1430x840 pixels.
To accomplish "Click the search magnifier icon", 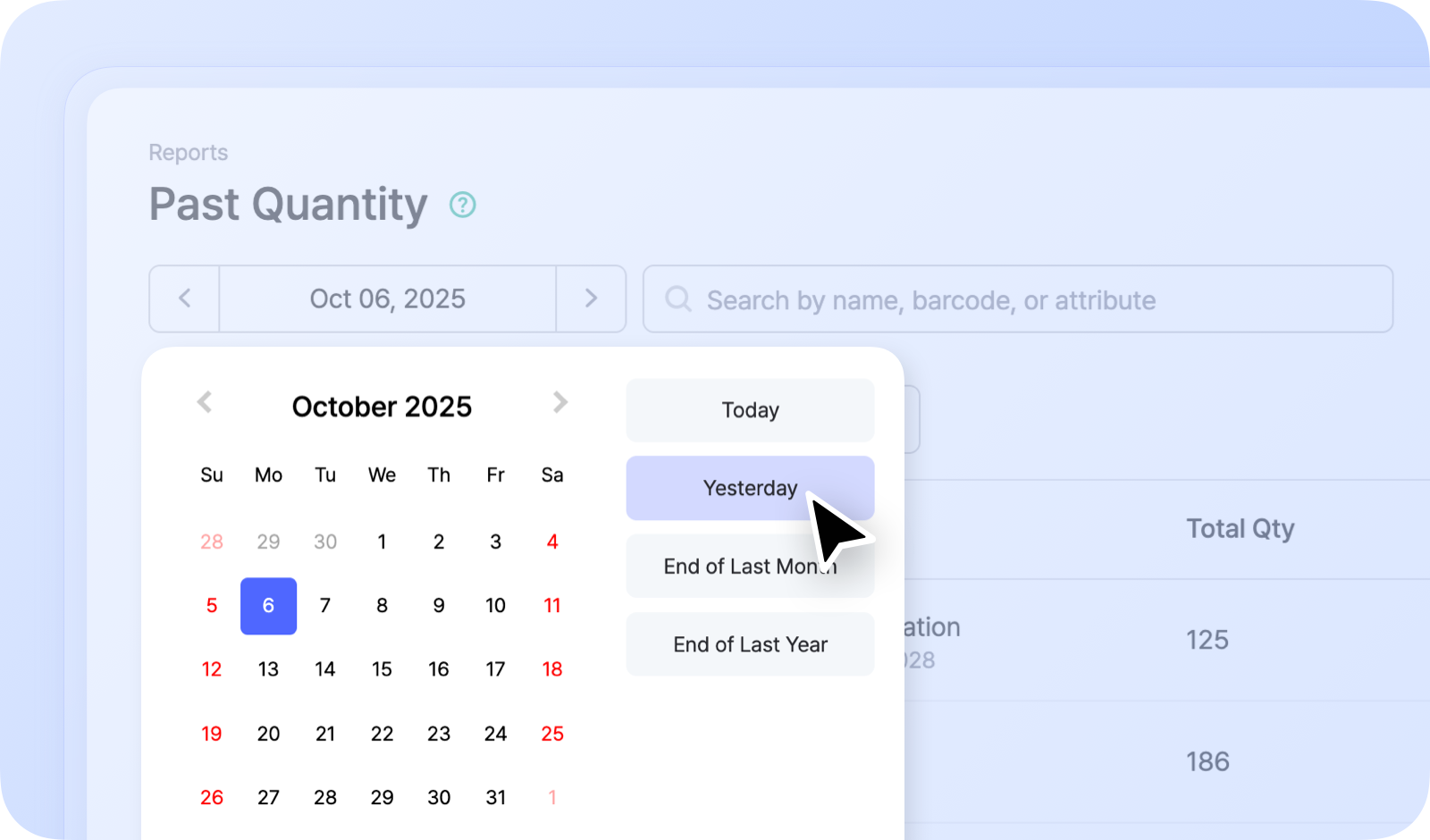I will pos(678,299).
